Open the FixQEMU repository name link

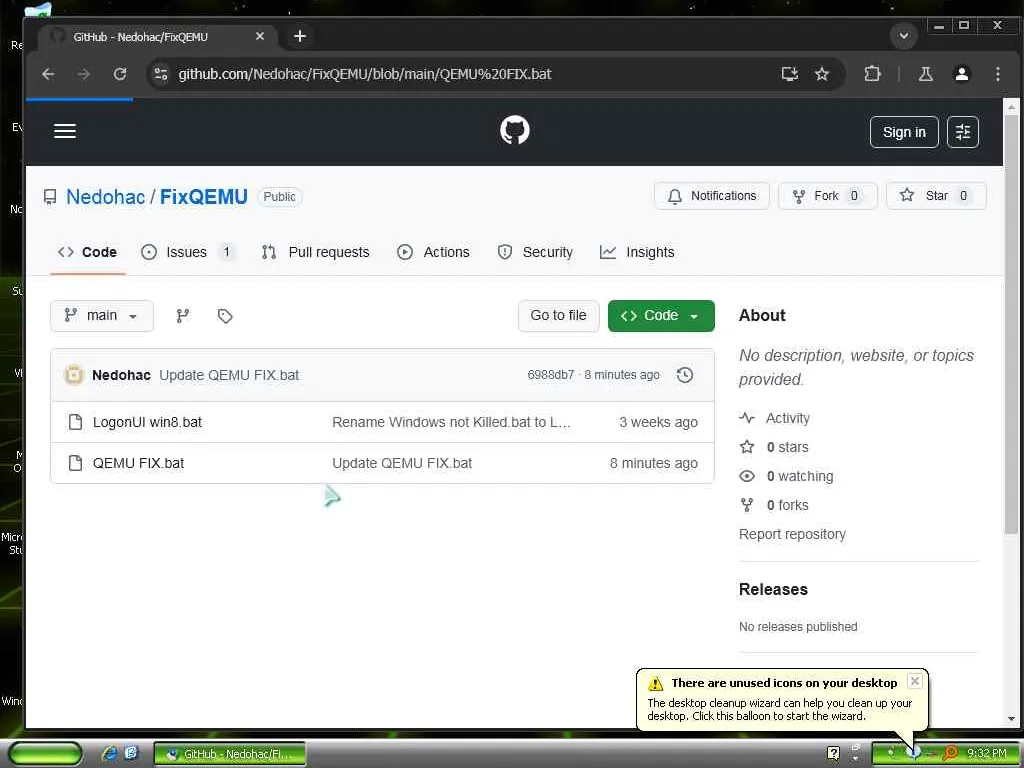(x=204, y=197)
